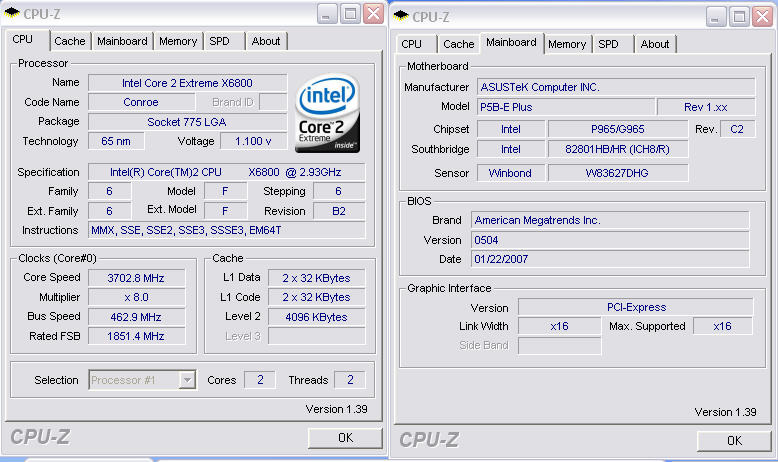
Task: Click the Core Speed value '3702.8 MHz'
Action: [x=136, y=278]
